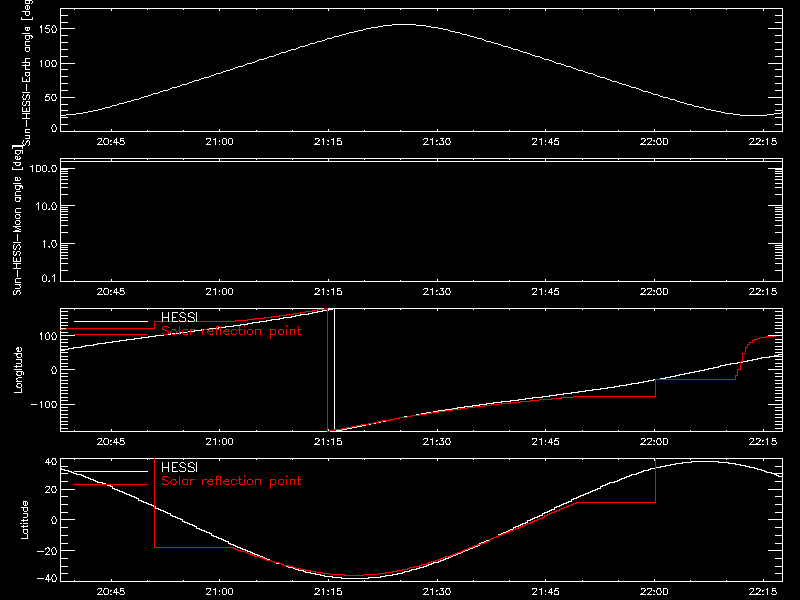
Task: Click the Longitude axis label
Action: (18, 370)
